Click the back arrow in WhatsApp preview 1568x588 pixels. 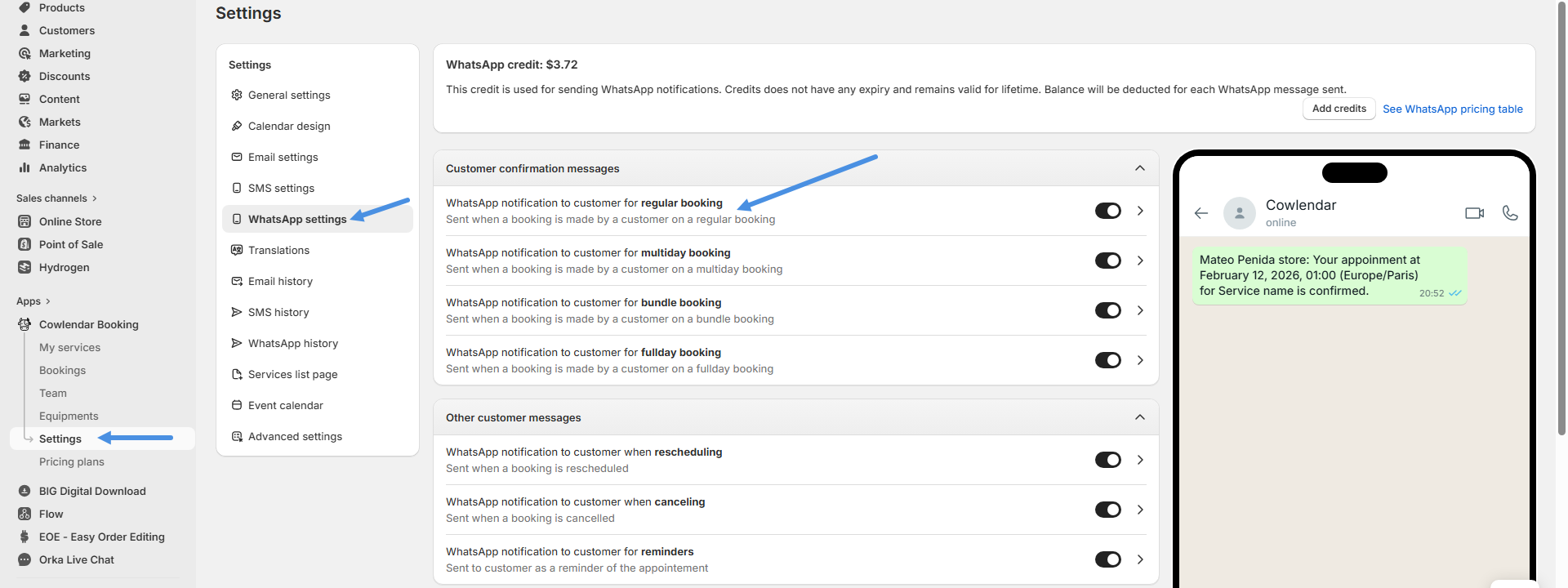tap(1200, 213)
